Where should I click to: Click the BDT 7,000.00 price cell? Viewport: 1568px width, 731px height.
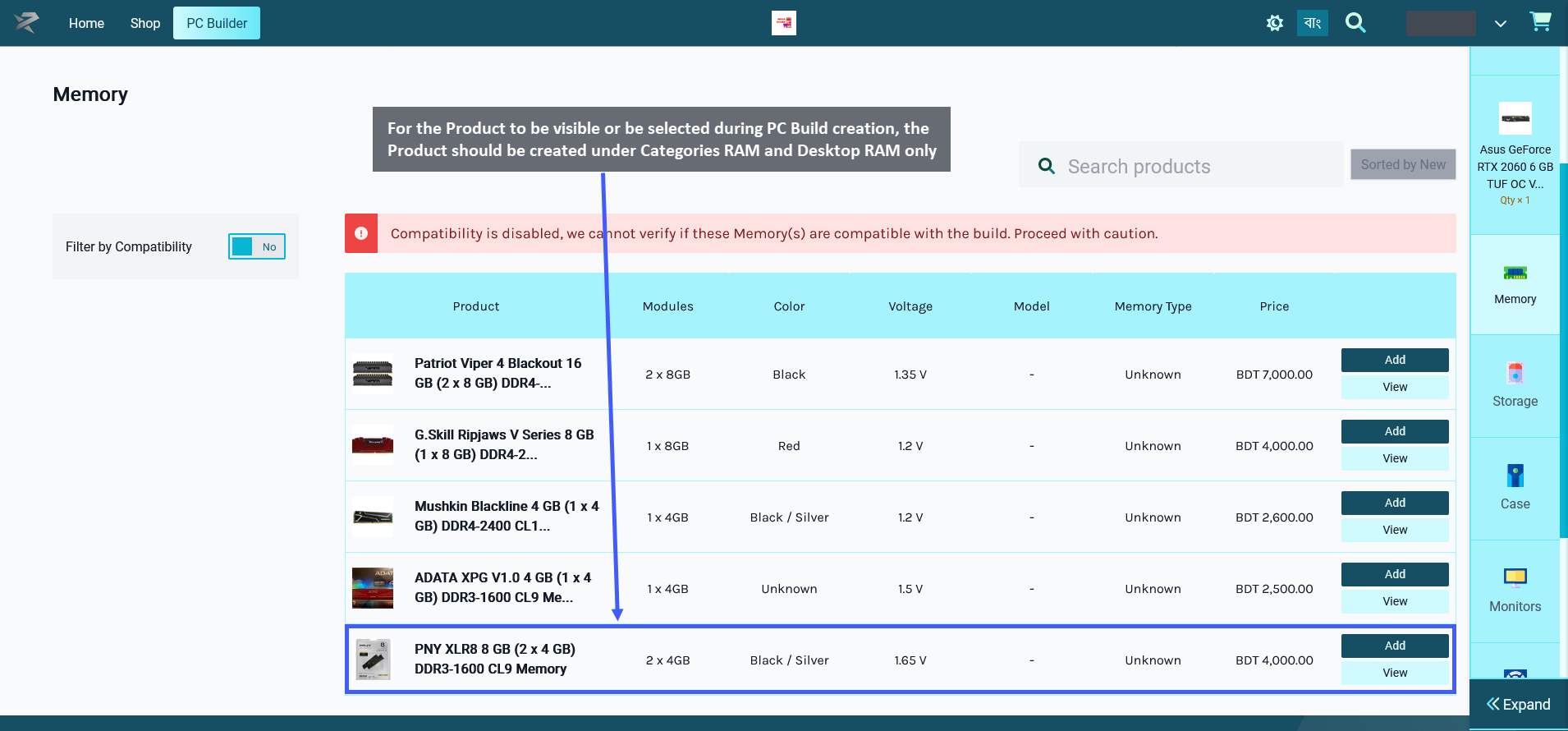[x=1274, y=375]
